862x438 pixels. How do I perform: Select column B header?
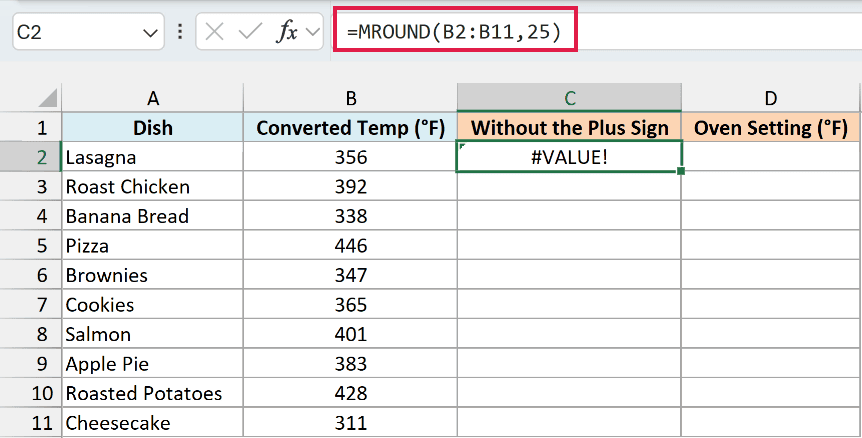[x=350, y=98]
